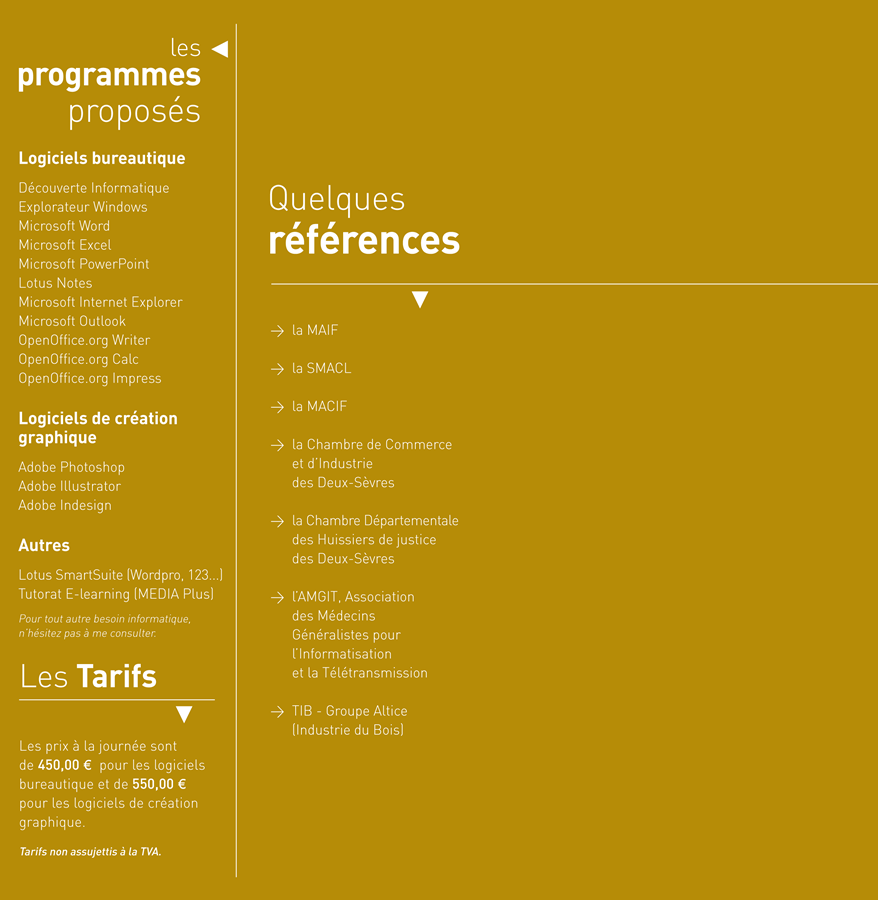Select OpenOffice.org Calc entry

78,359
